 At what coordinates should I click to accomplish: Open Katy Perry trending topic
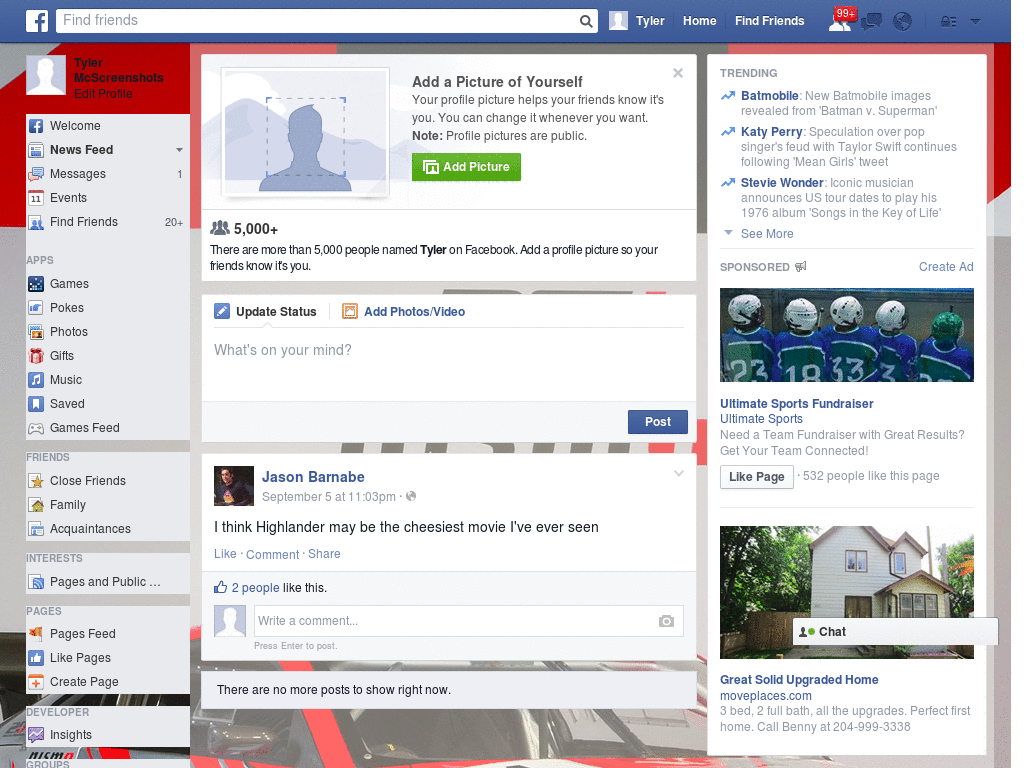coord(771,132)
